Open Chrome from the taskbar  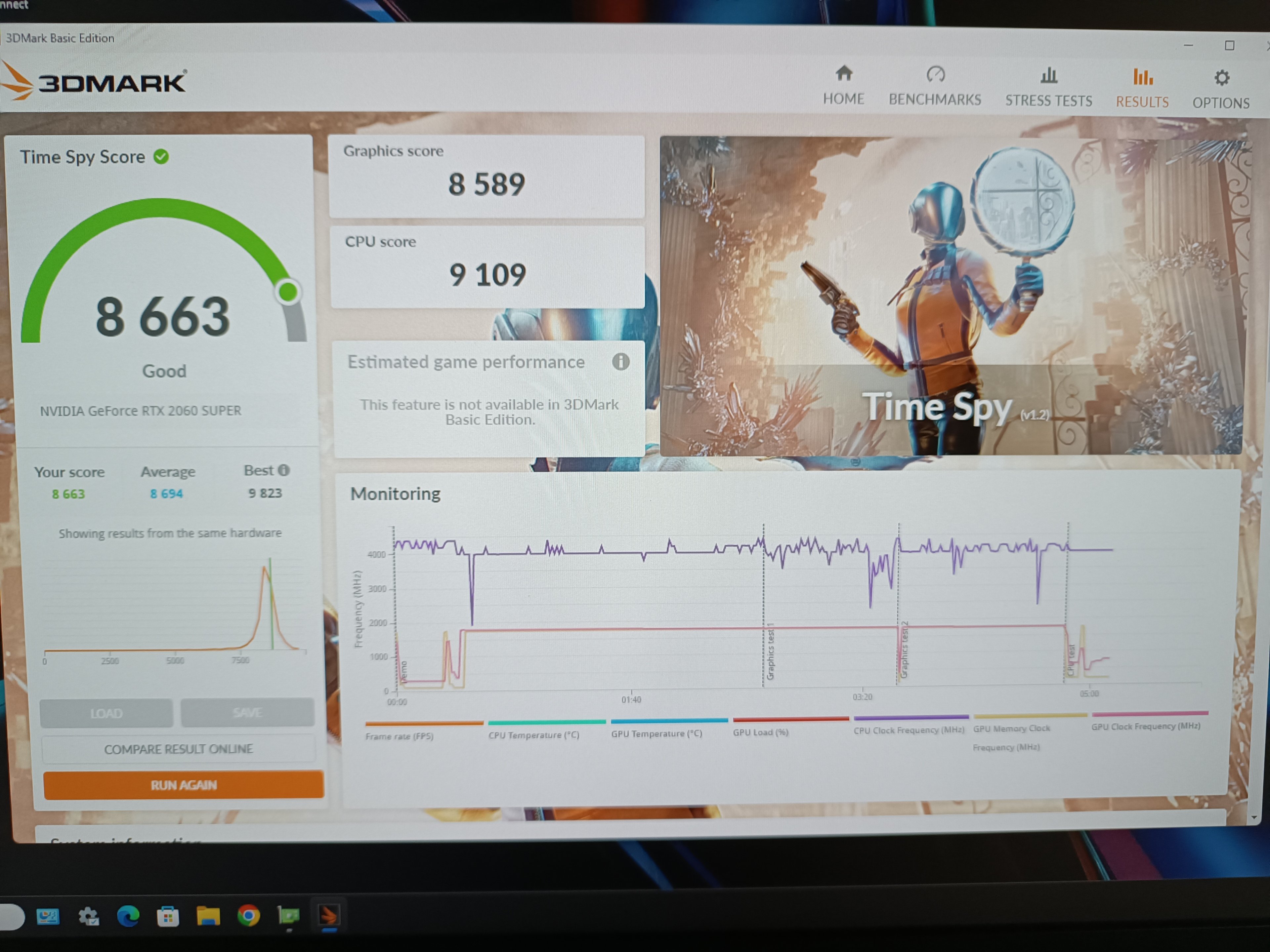[249, 915]
